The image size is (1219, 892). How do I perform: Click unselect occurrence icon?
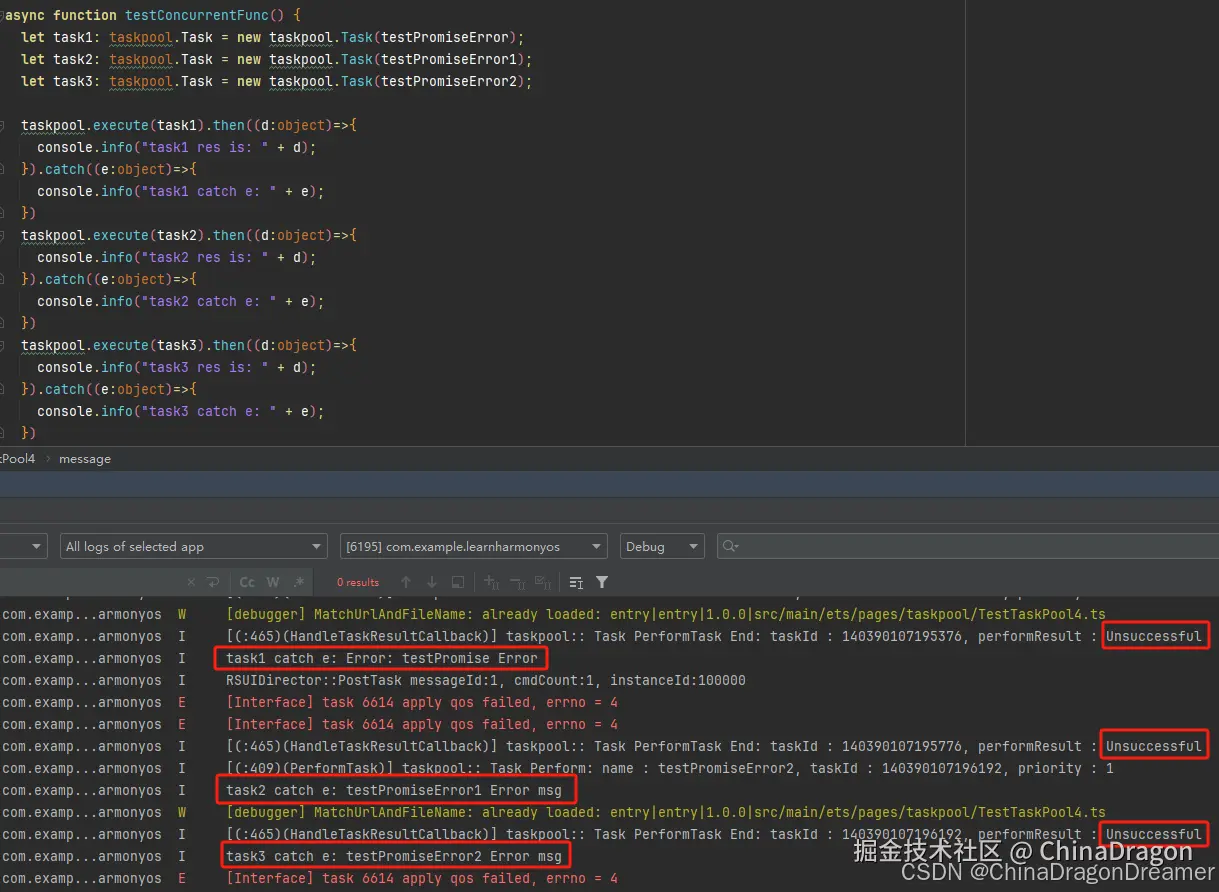[517, 582]
